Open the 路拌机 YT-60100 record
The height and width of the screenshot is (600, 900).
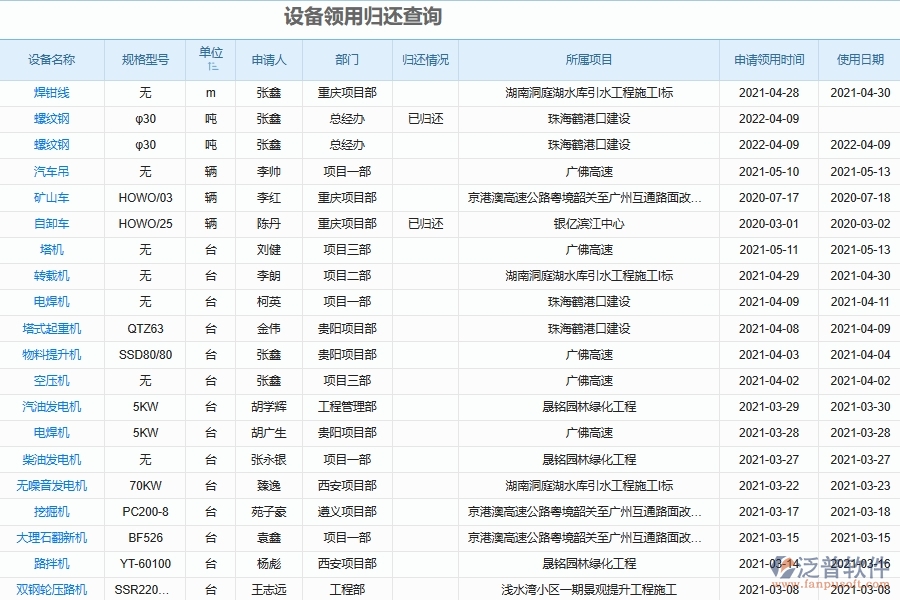pos(52,563)
